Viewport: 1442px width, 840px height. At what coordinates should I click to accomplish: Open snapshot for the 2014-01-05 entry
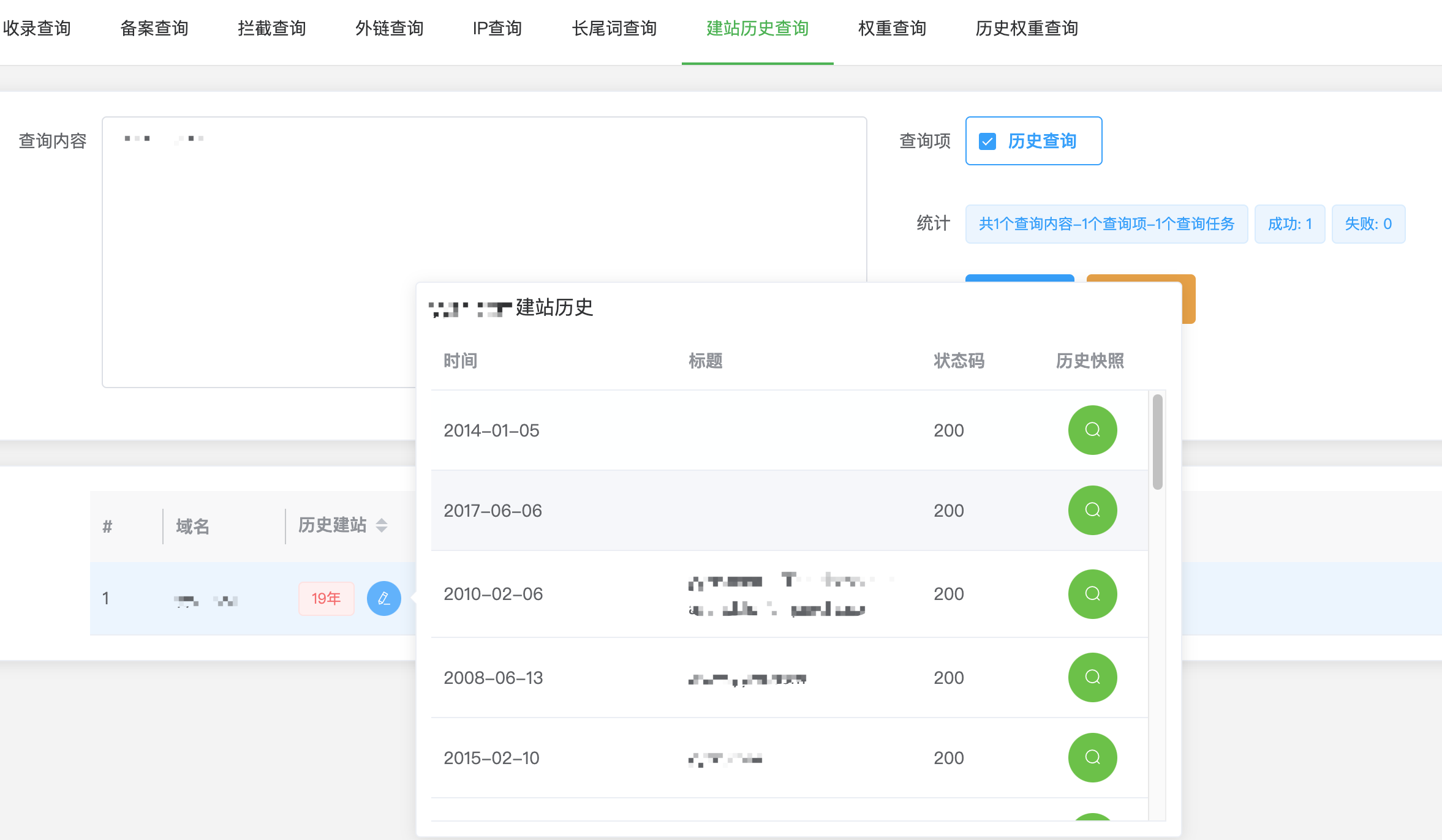[x=1092, y=430]
